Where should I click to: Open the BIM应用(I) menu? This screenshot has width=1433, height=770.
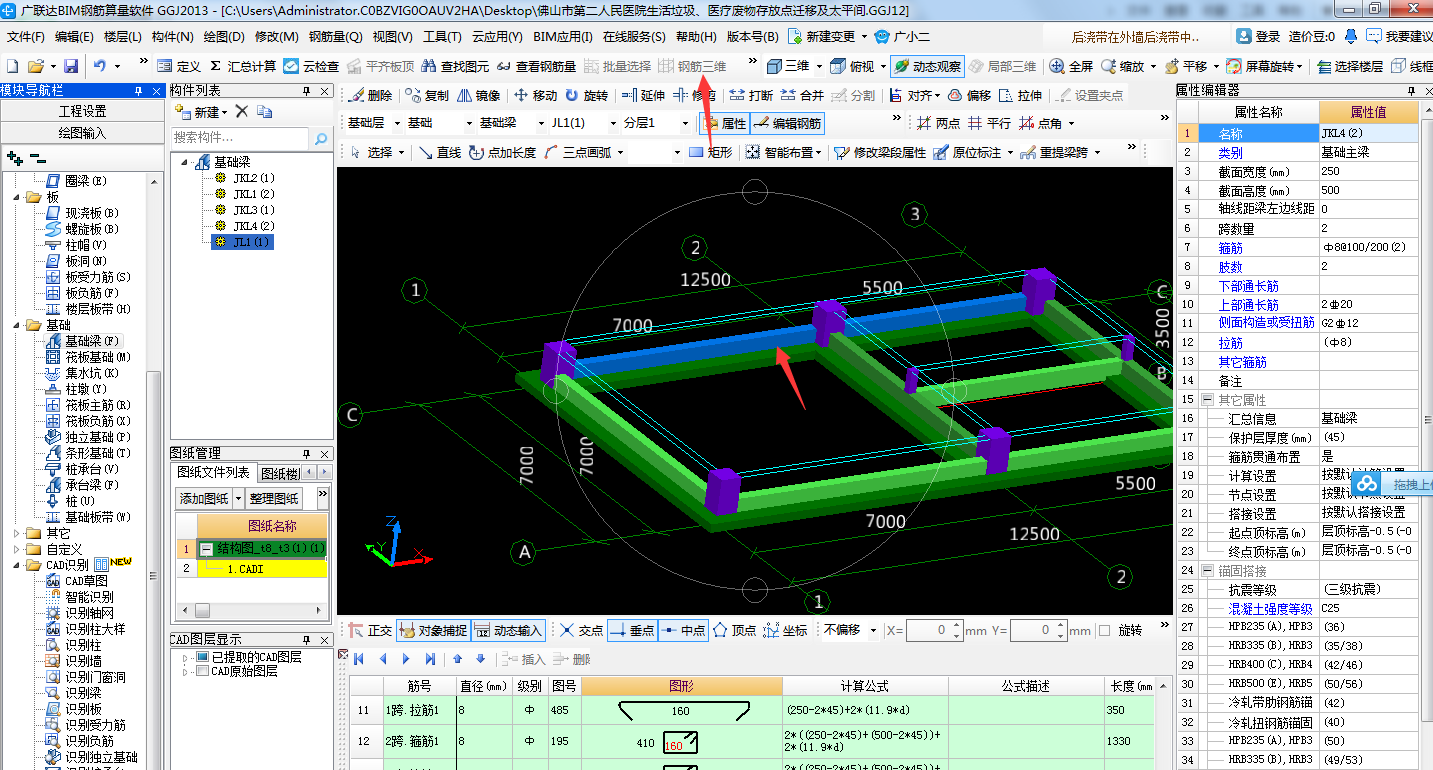[x=563, y=37]
